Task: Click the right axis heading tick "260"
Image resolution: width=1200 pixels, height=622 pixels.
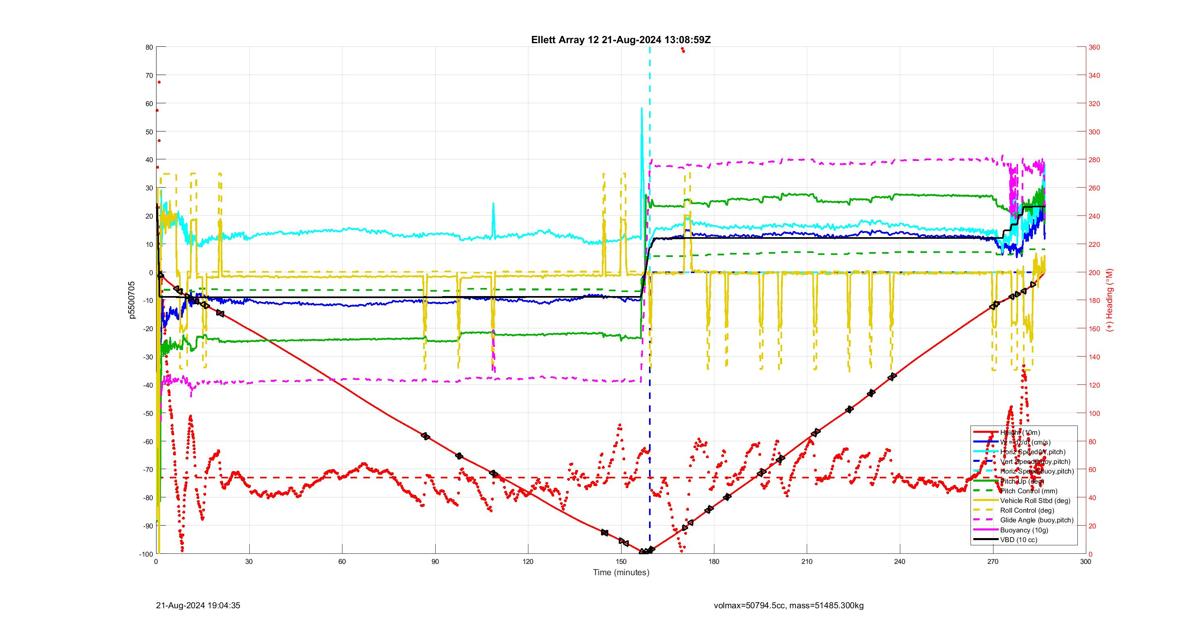Action: (1096, 188)
